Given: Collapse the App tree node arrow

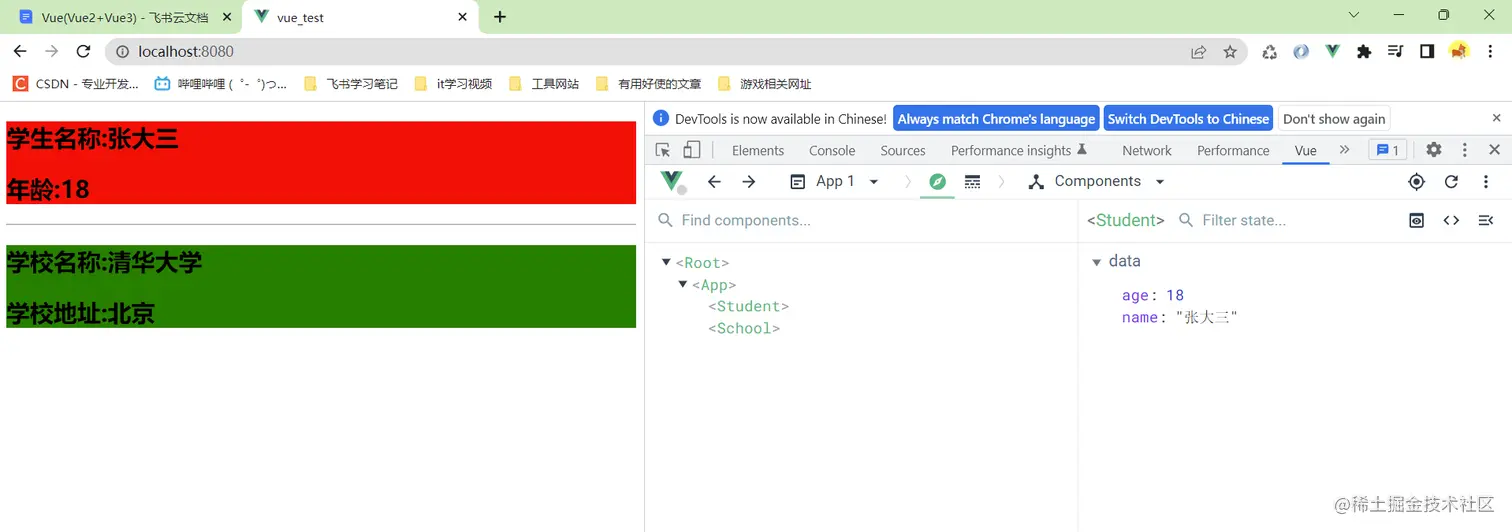Looking at the screenshot, I should click(683, 284).
